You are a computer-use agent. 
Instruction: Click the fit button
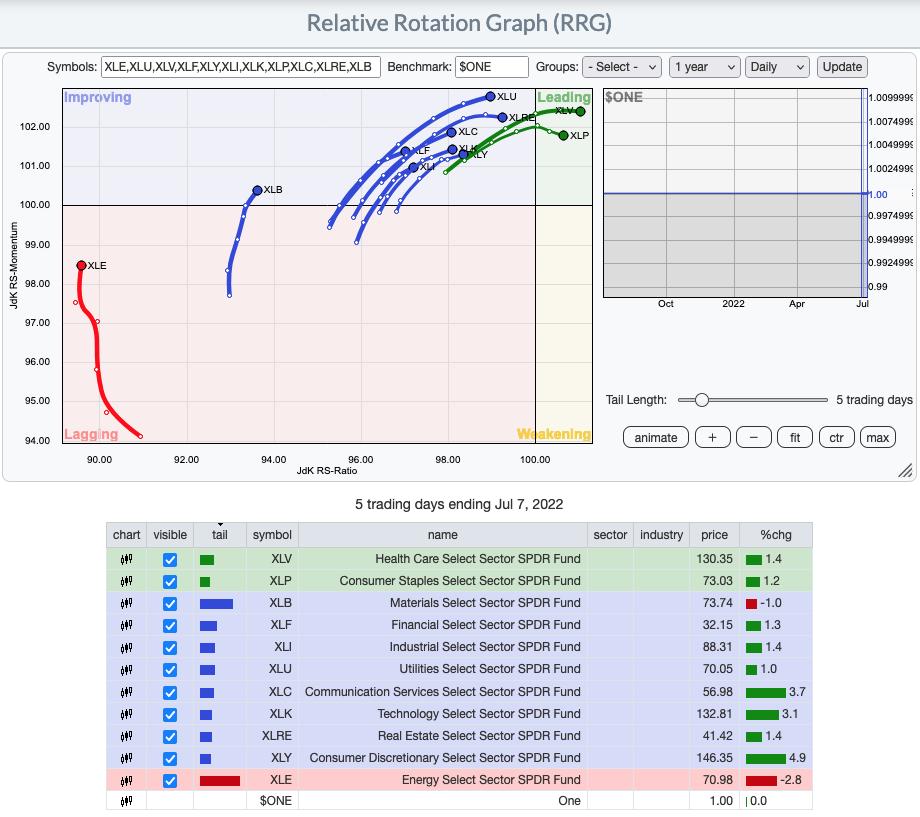[x=795, y=437]
